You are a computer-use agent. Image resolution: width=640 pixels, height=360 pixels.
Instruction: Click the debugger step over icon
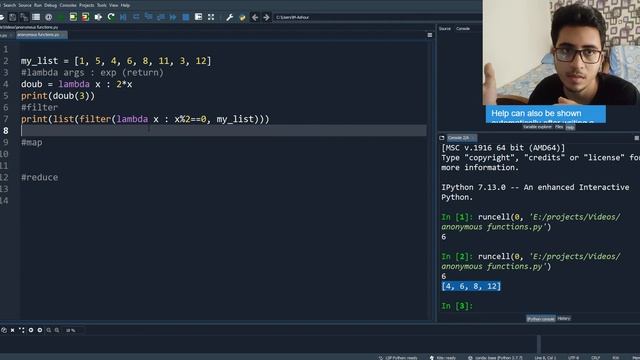click(136, 17)
